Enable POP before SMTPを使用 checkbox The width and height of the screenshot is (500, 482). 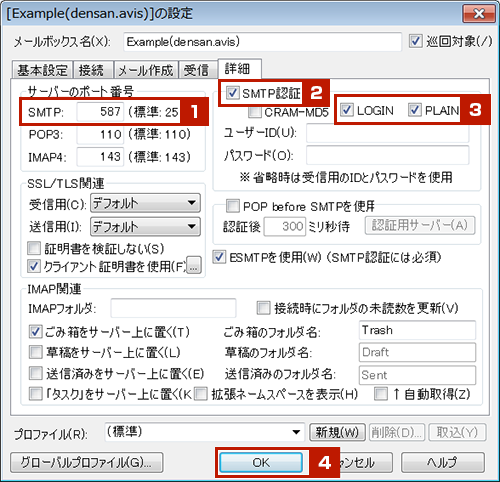233,206
